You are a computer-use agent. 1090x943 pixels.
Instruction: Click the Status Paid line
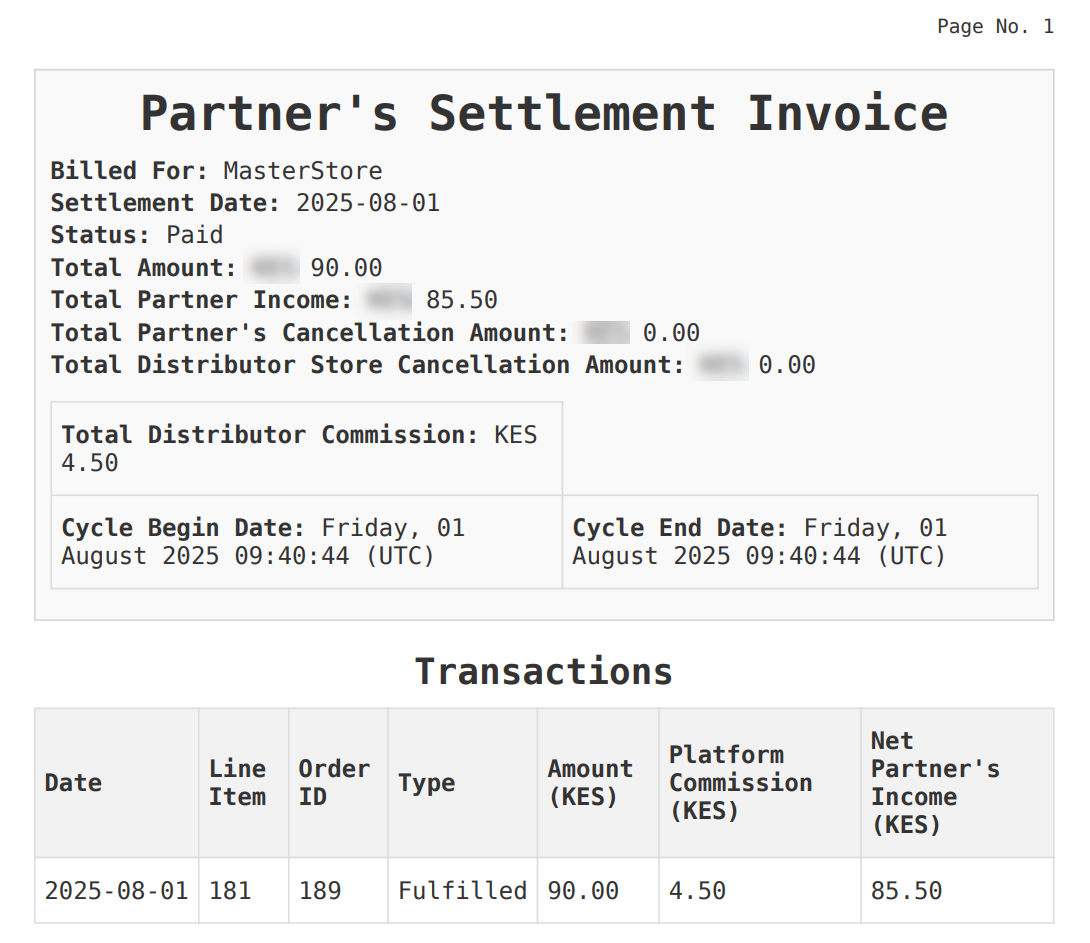point(137,235)
